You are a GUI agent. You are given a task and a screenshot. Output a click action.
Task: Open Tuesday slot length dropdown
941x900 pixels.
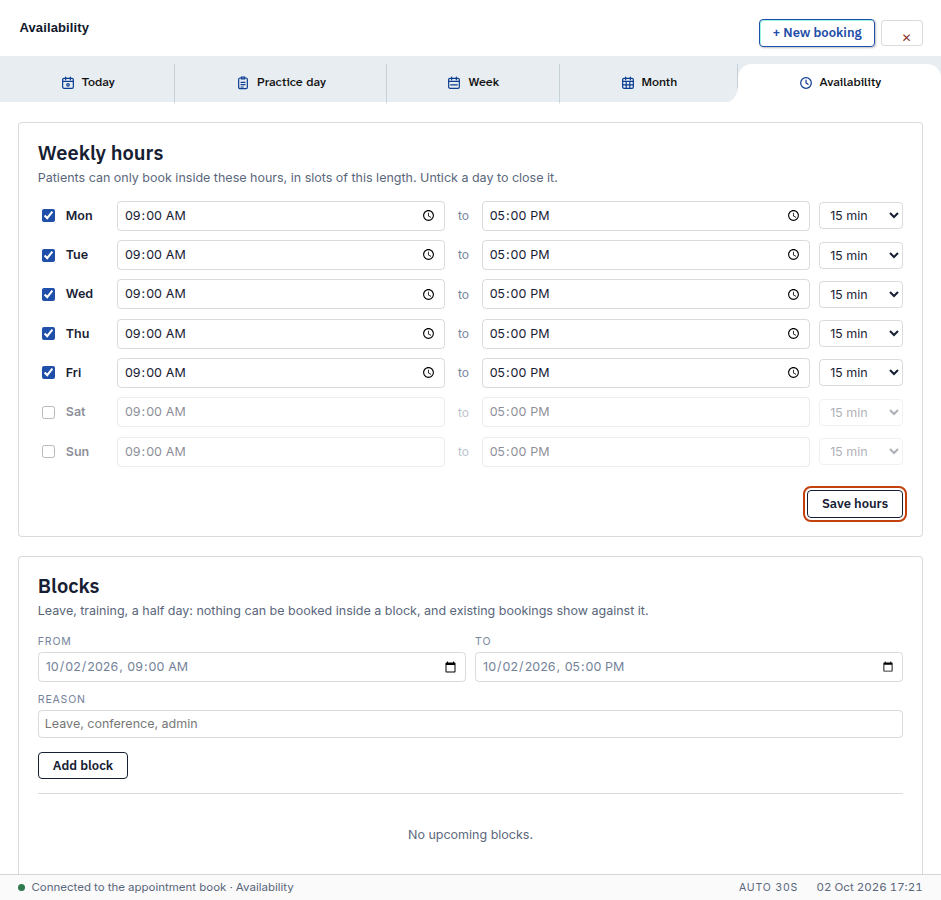(861, 255)
